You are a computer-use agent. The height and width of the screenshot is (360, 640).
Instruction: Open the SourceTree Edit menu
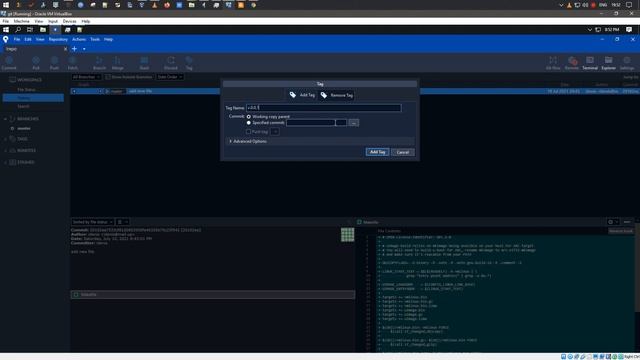[28, 40]
